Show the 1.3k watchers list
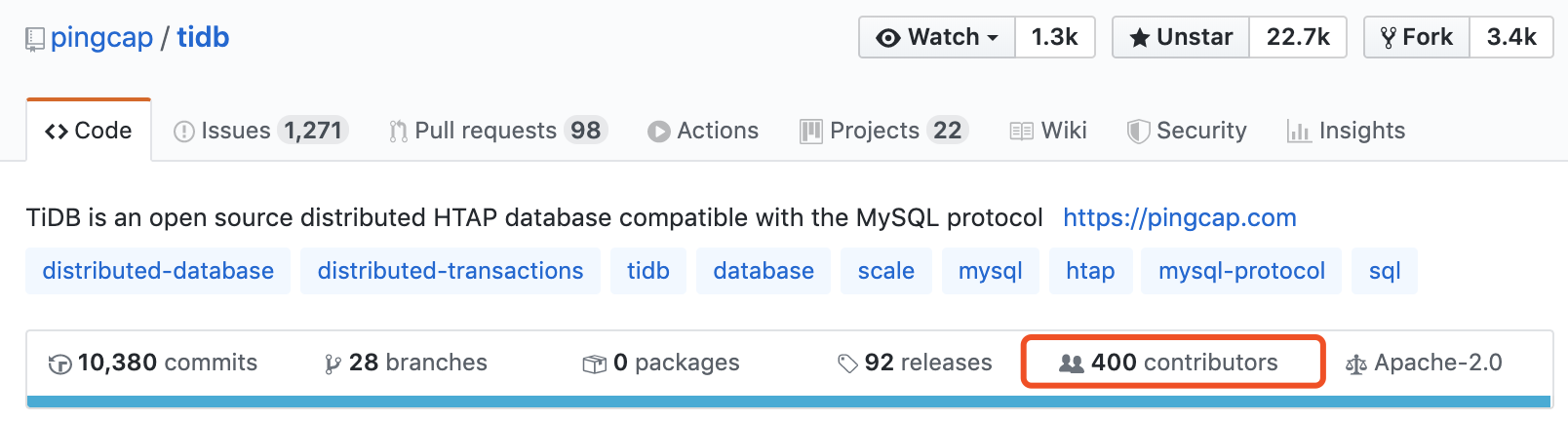This screenshot has height=421, width=1568. [x=1054, y=37]
